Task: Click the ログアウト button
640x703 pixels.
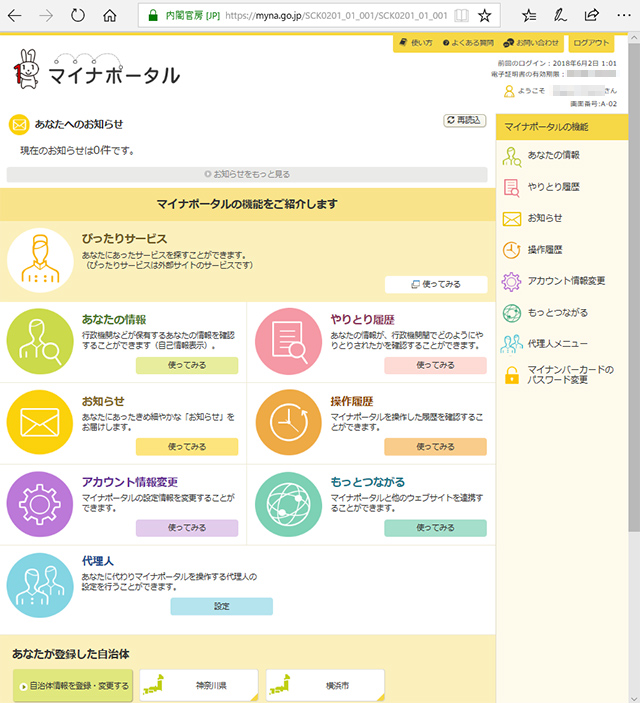Action: tap(591, 43)
